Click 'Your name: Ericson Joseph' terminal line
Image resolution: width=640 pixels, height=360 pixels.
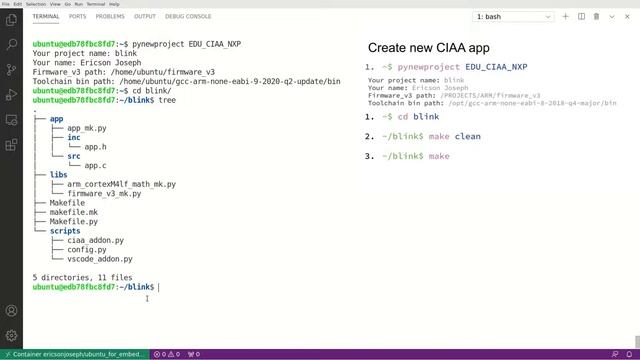coord(87,63)
